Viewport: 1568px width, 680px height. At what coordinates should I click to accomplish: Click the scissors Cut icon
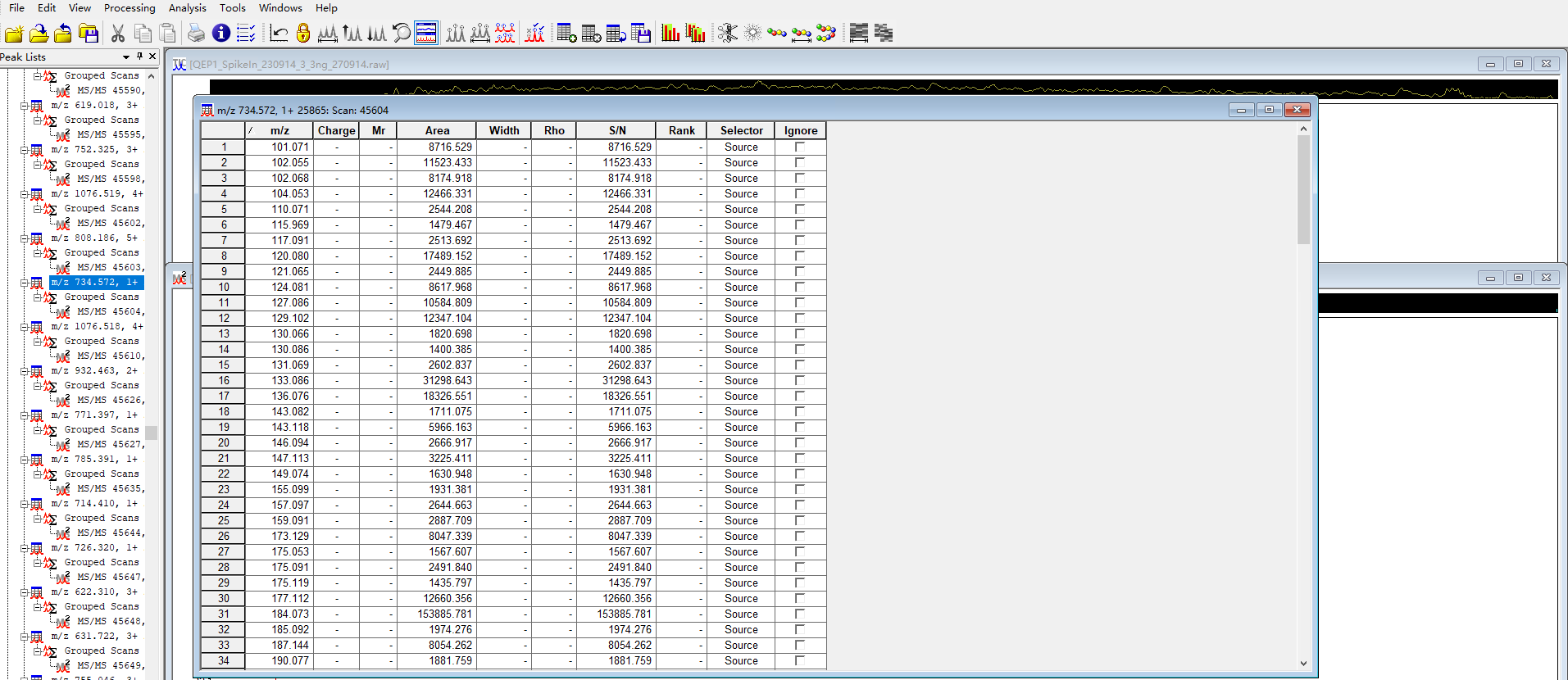(118, 33)
